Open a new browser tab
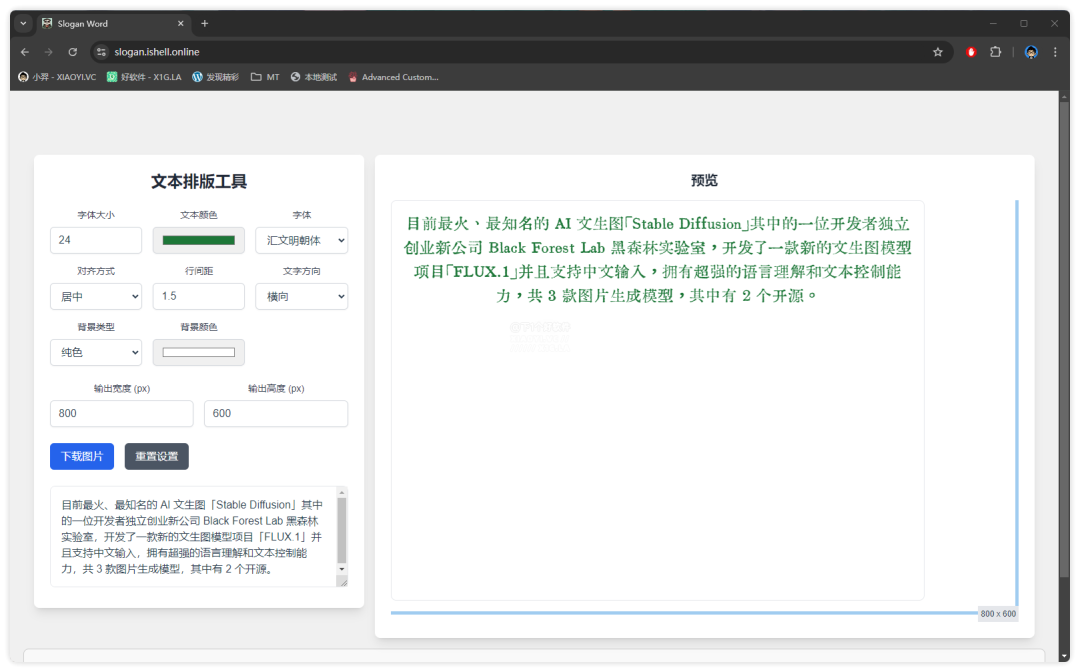Screen dimensions: 1080x672 [204, 23]
